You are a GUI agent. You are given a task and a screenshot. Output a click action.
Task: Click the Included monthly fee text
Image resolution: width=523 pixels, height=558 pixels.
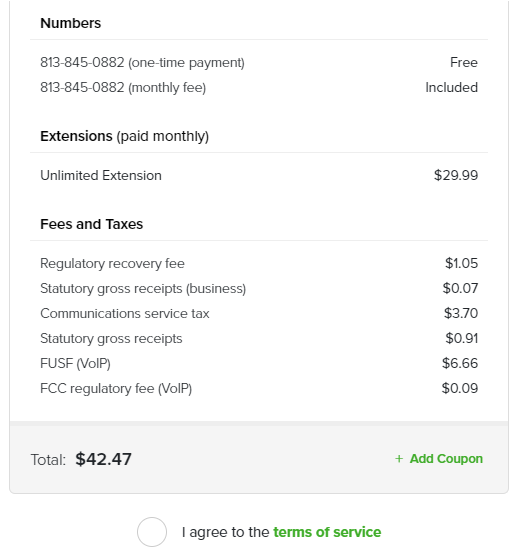[x=451, y=88]
